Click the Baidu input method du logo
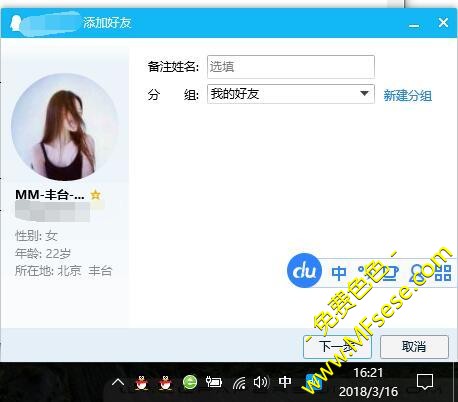Viewport: 458px width, 402px height. 304,270
